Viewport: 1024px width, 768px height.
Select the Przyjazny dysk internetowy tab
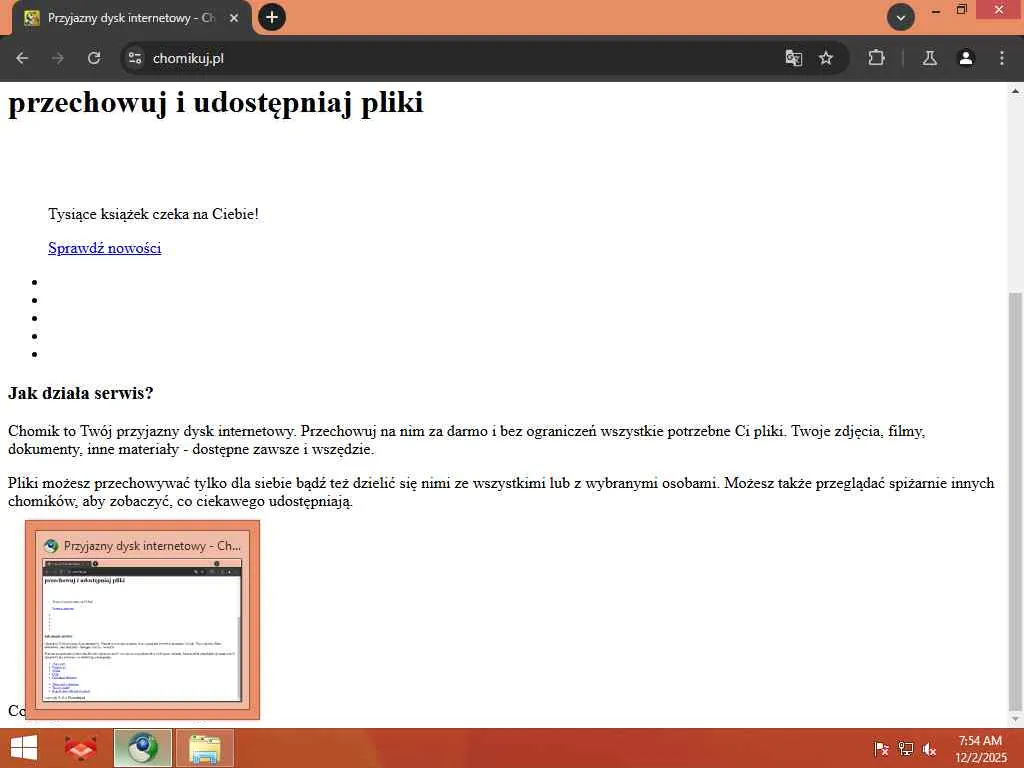click(132, 18)
